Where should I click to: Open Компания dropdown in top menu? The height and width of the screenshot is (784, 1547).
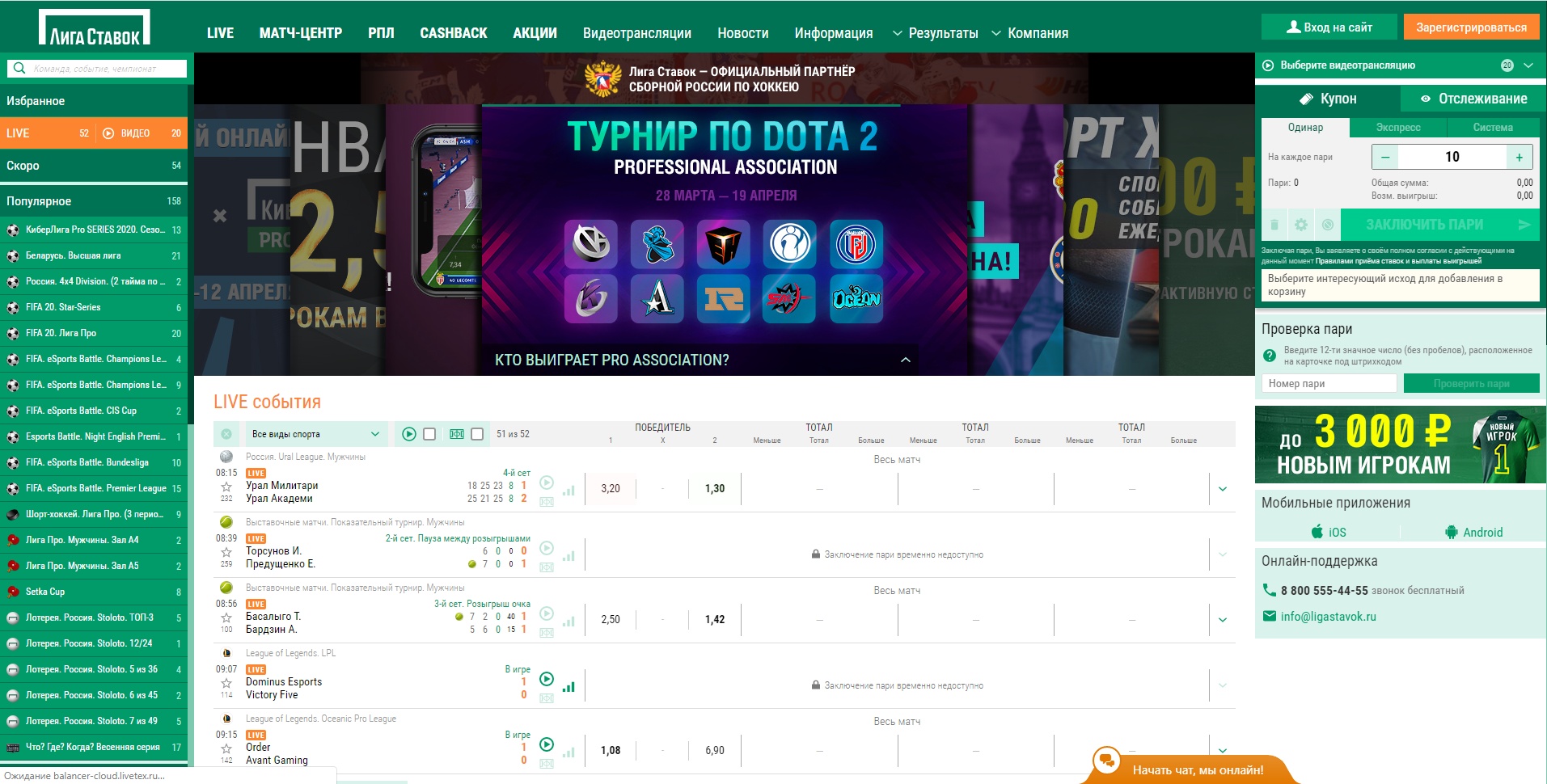click(1029, 33)
